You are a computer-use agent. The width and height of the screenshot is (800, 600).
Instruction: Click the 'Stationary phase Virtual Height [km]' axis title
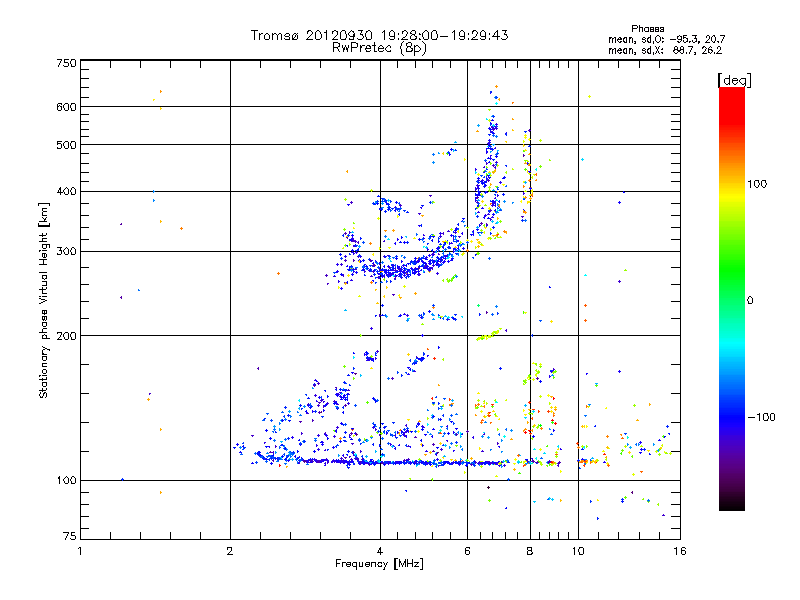pos(44,301)
